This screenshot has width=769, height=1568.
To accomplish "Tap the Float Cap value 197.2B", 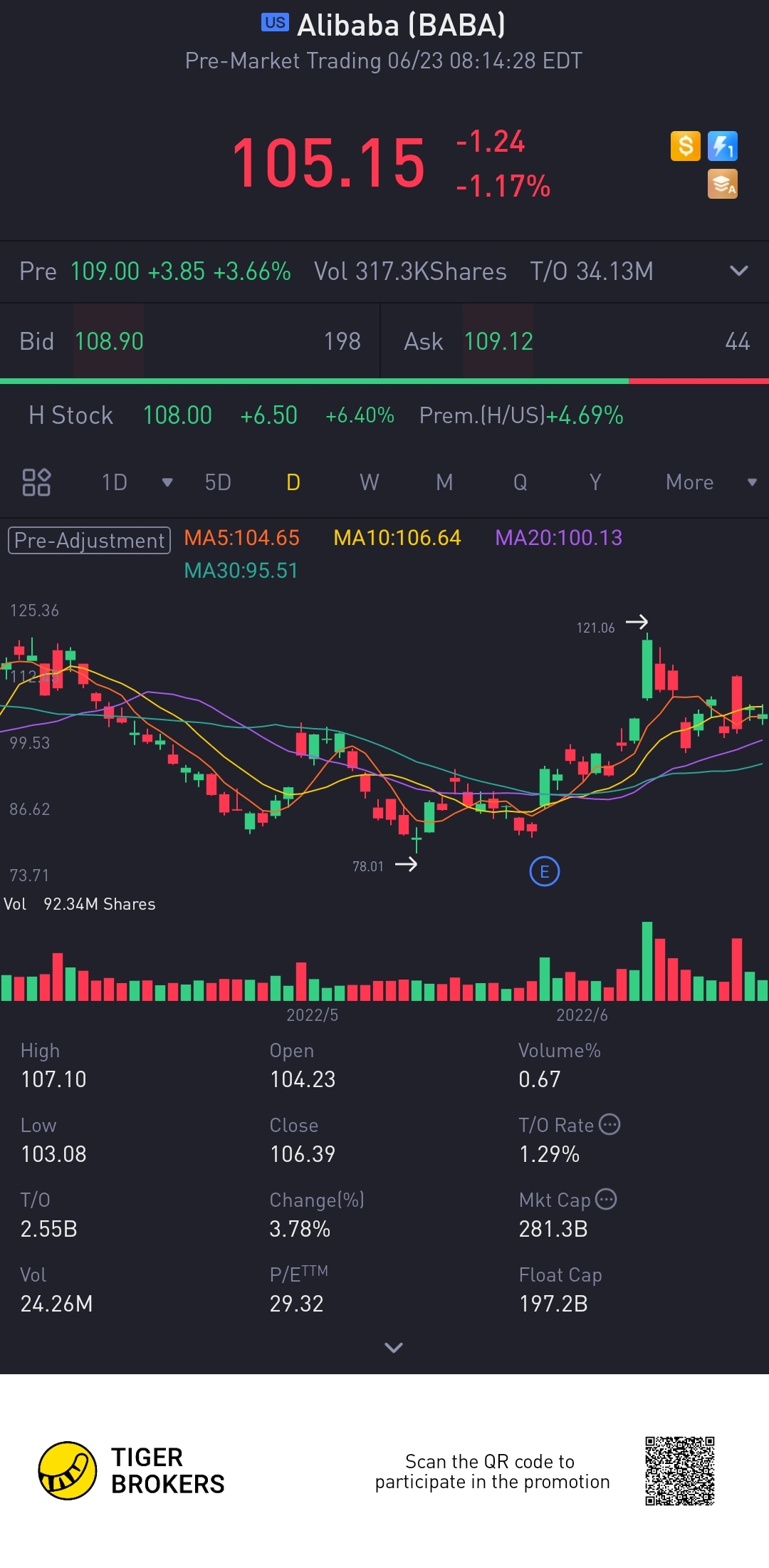I will (x=553, y=1304).
